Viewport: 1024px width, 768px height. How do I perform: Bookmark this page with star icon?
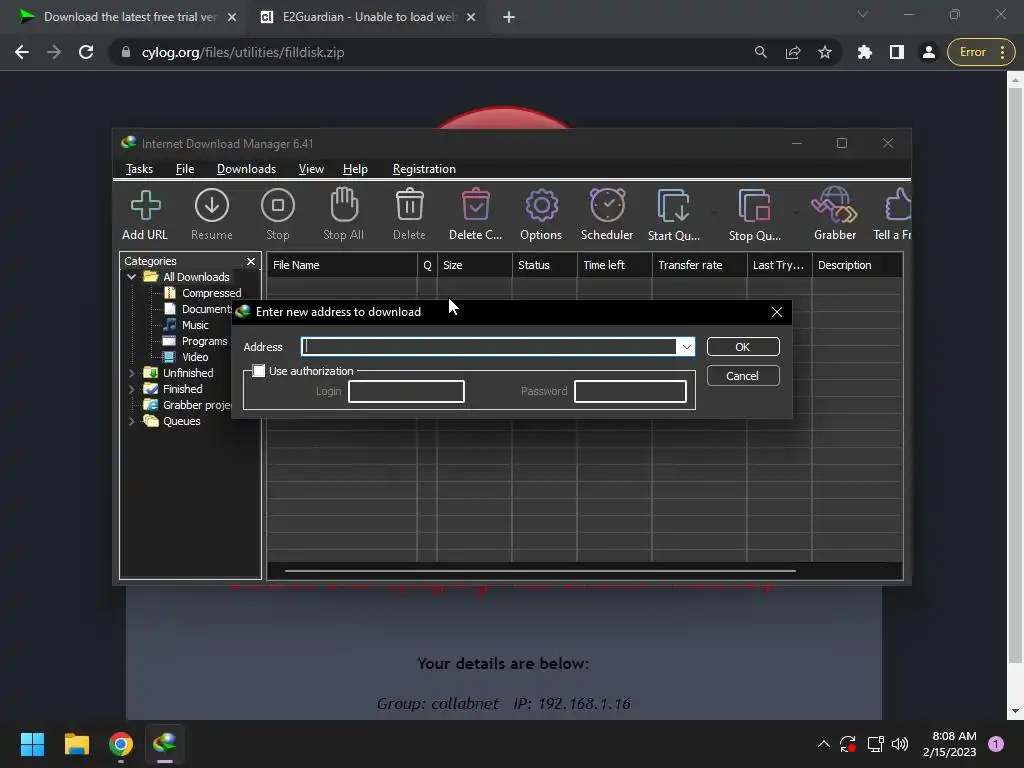point(825,52)
